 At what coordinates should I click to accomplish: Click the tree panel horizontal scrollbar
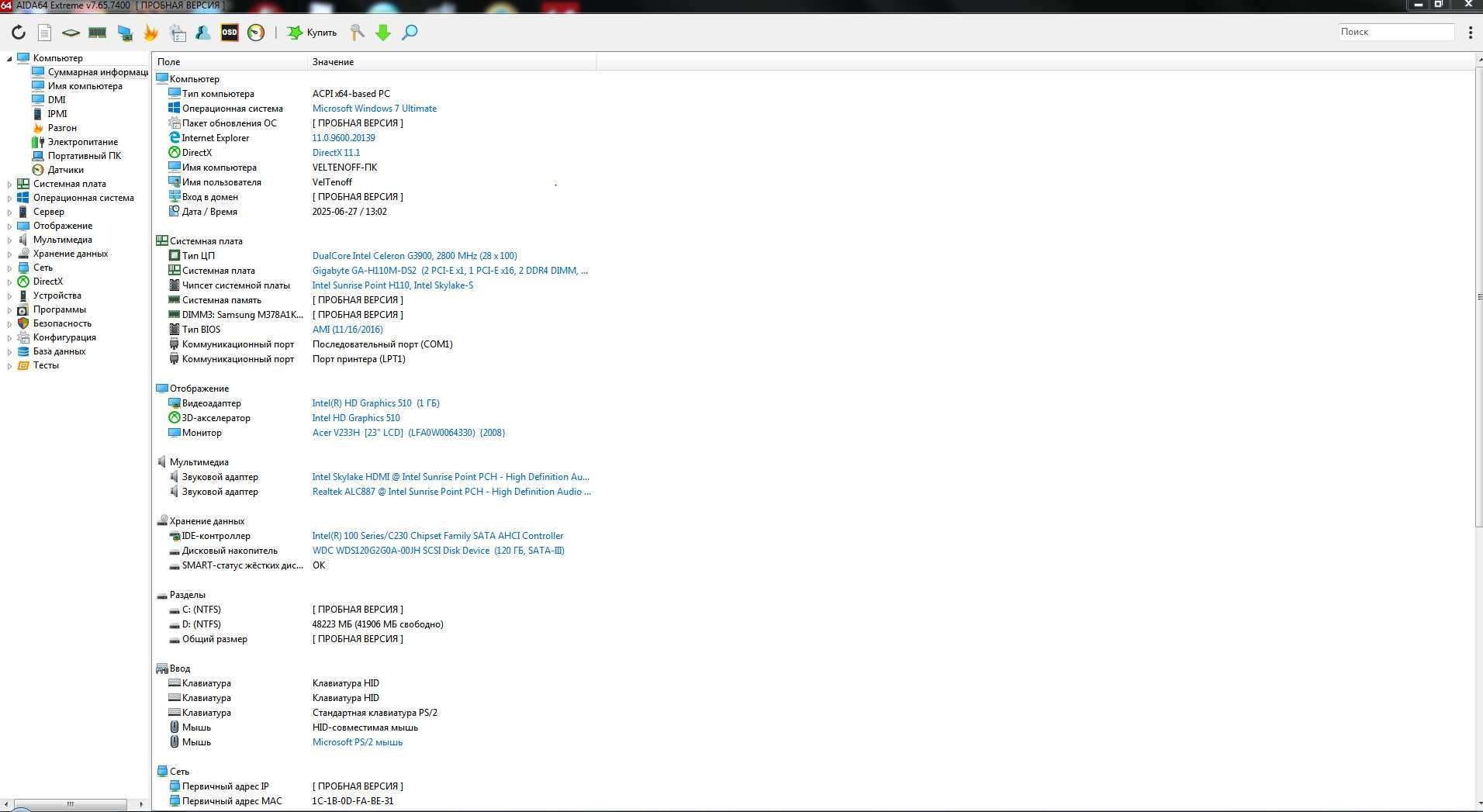click(x=71, y=804)
